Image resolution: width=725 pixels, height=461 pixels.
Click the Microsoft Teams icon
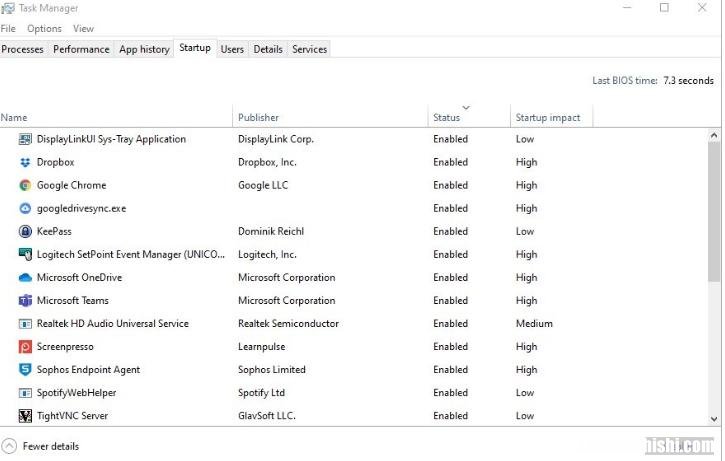pyautogui.click(x=25, y=301)
